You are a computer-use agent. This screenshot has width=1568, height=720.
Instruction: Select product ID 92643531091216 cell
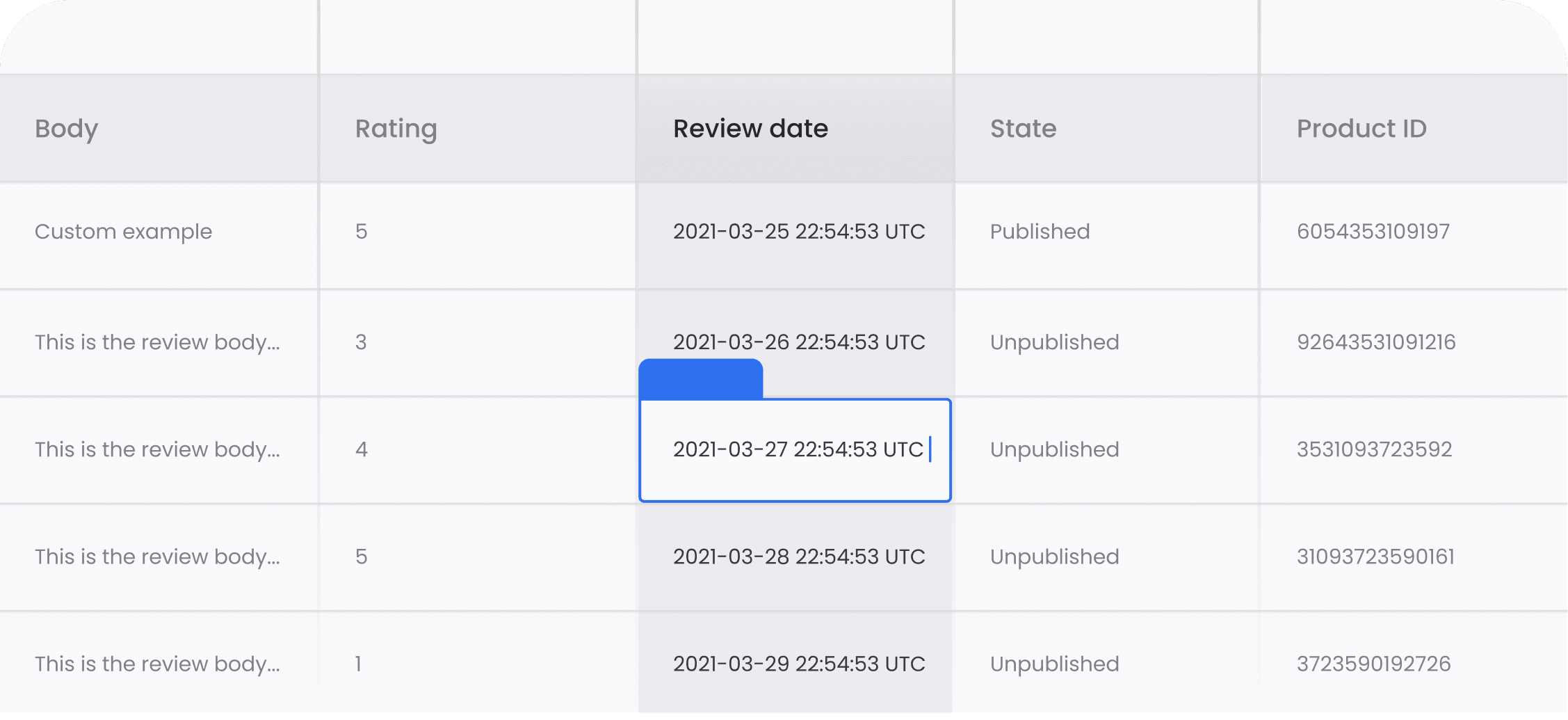(x=1414, y=344)
